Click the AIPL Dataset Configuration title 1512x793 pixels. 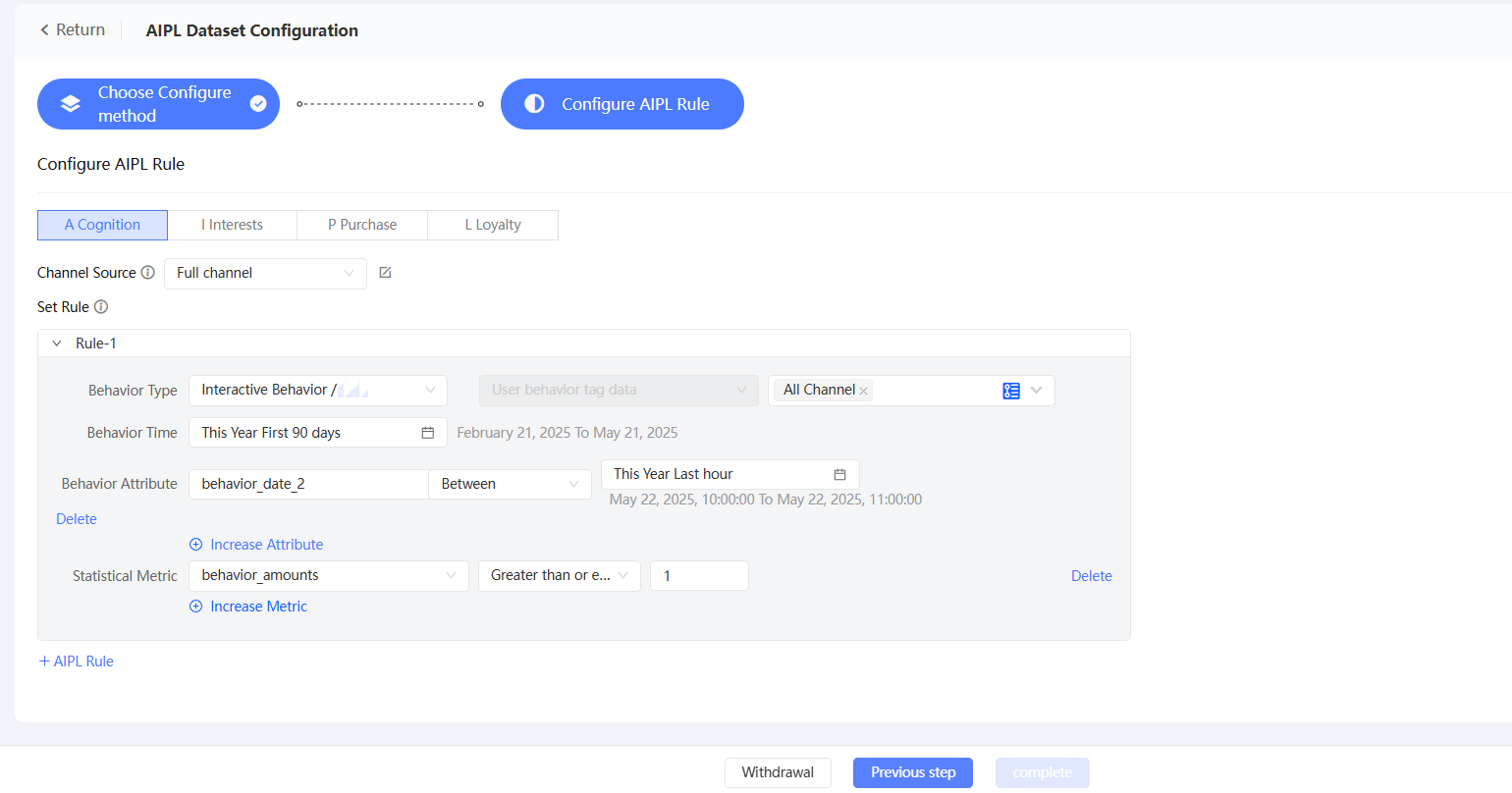(x=252, y=30)
